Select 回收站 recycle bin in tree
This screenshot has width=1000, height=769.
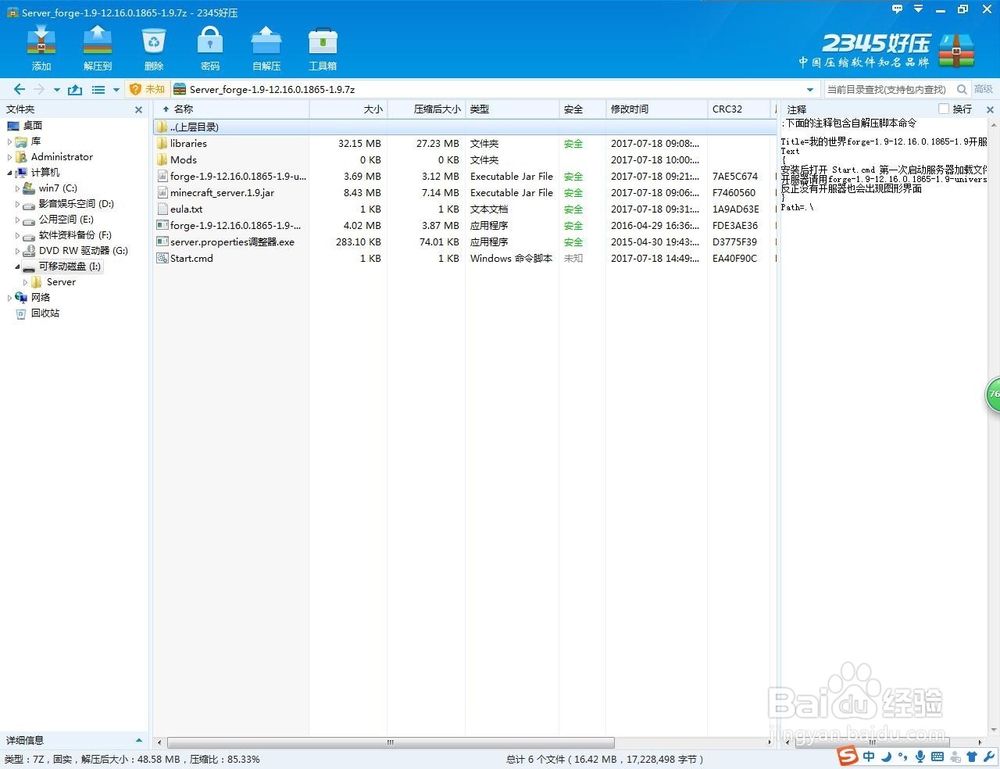click(45, 313)
